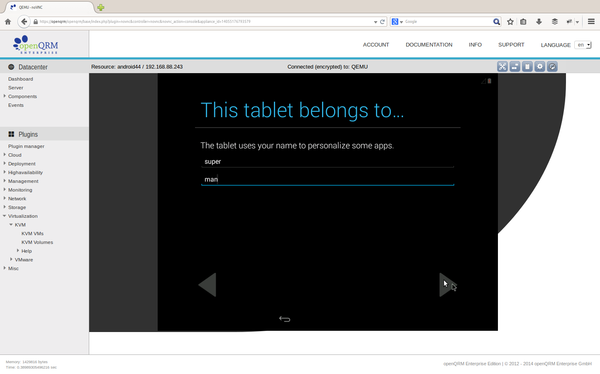Click browser home icon
Viewport: 600px width, 374px height.
(x=8, y=22)
